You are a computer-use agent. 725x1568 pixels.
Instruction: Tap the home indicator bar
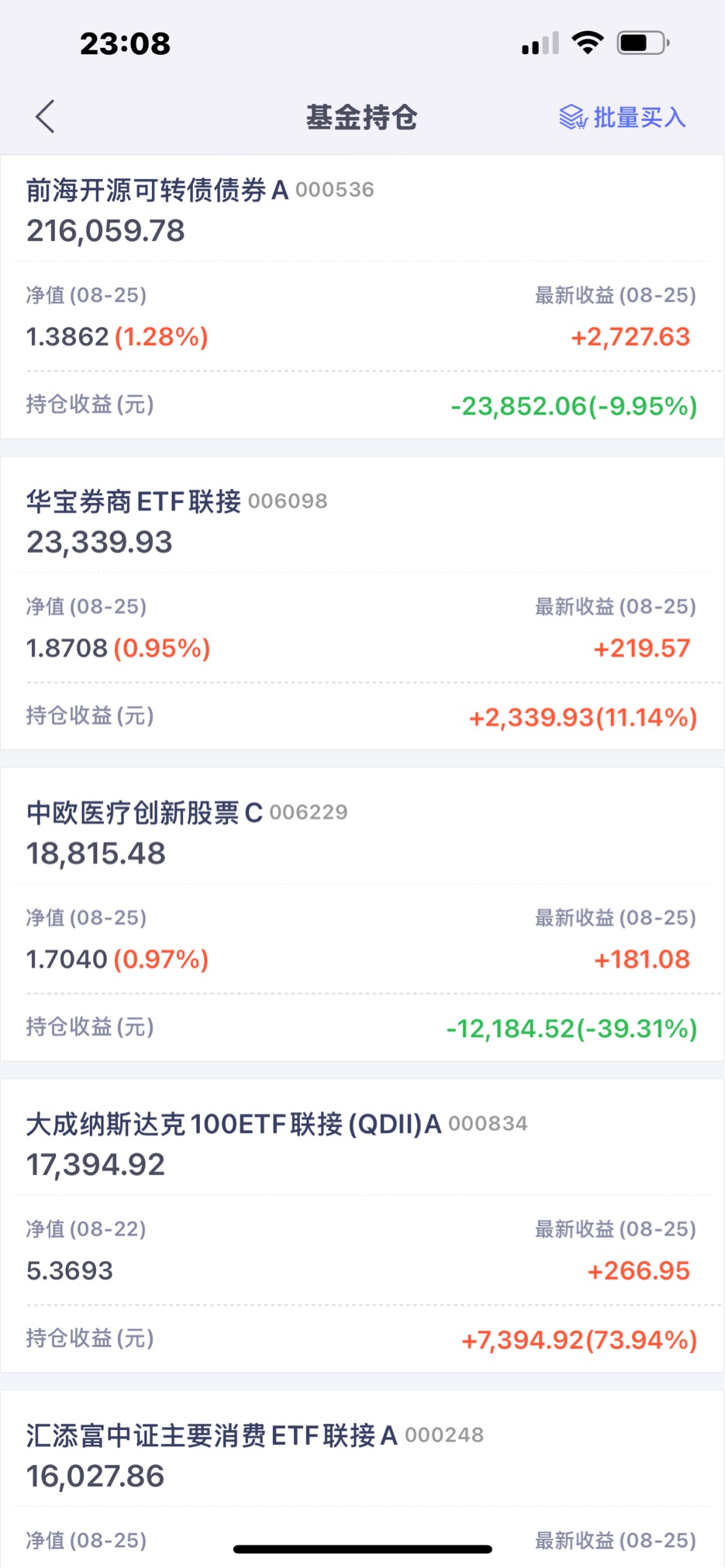tap(362, 1549)
